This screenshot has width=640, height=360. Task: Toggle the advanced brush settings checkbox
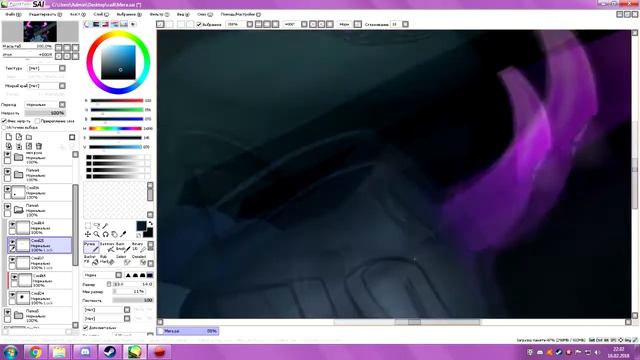click(x=86, y=327)
